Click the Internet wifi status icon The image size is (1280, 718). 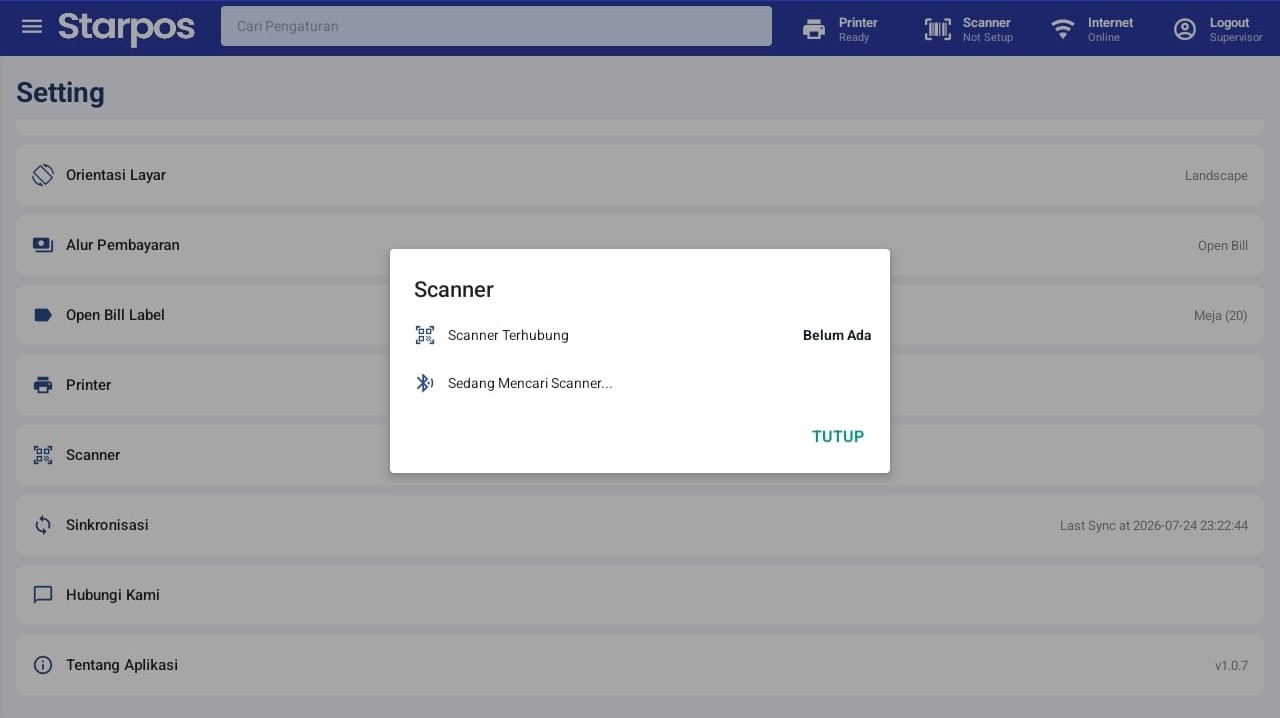tap(1063, 29)
